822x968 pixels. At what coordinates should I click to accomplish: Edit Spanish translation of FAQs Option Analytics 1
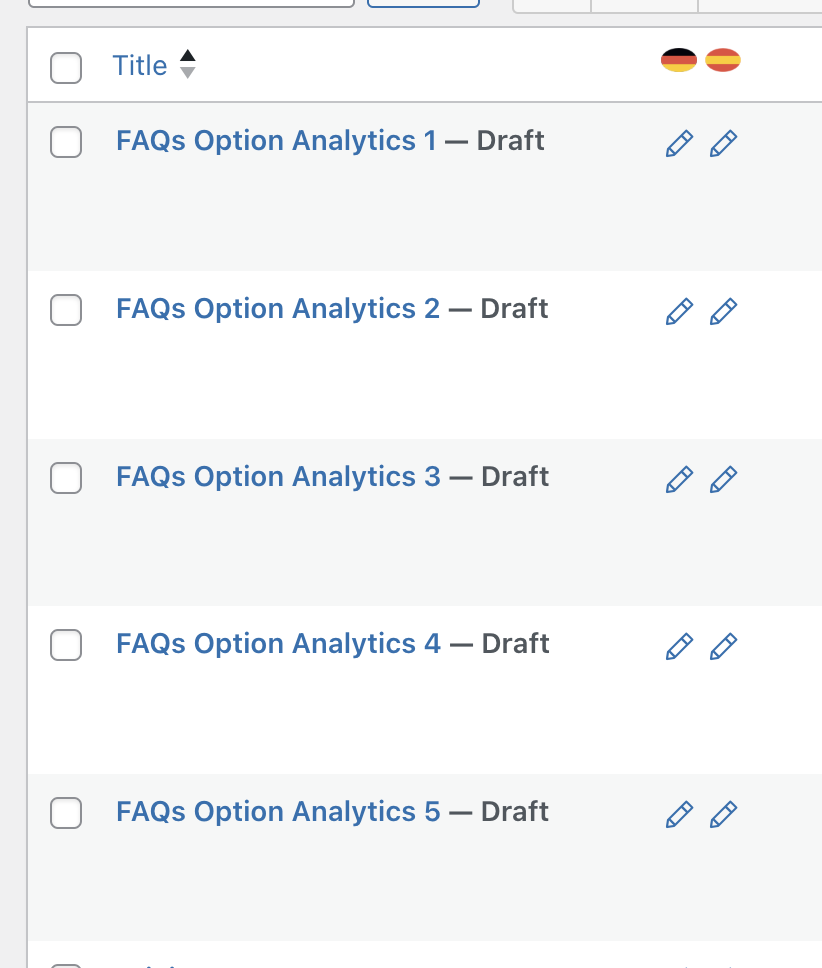click(x=723, y=143)
